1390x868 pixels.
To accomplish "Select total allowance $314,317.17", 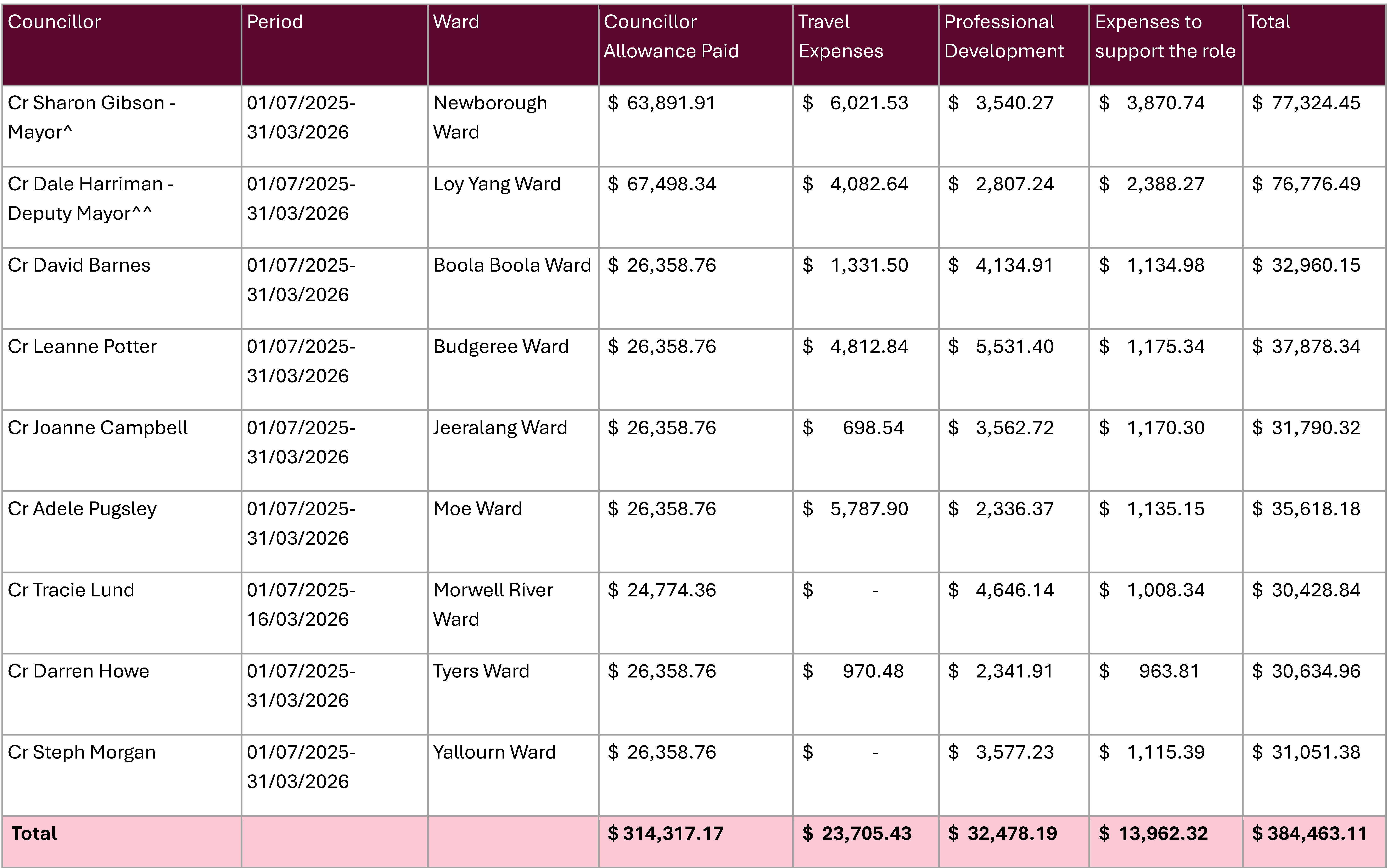I will coord(665,834).
